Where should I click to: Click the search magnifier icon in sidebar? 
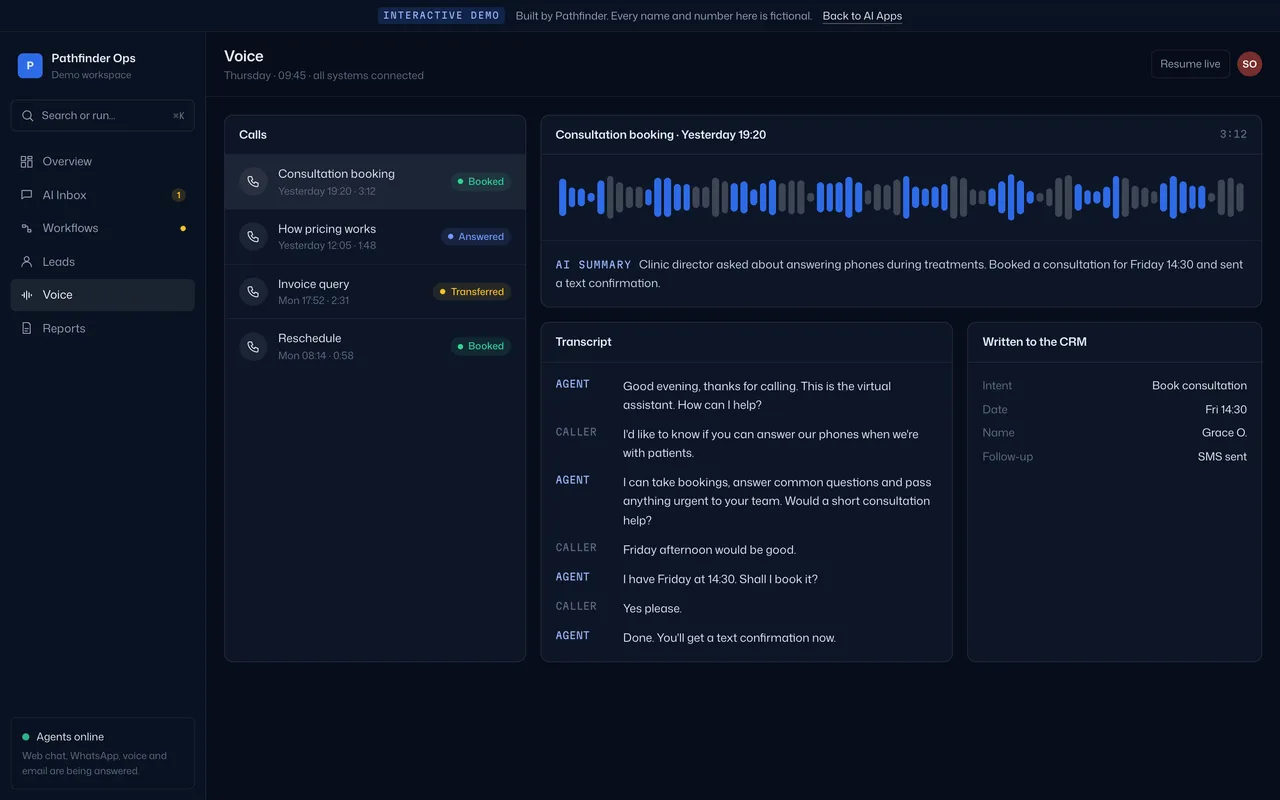point(28,116)
